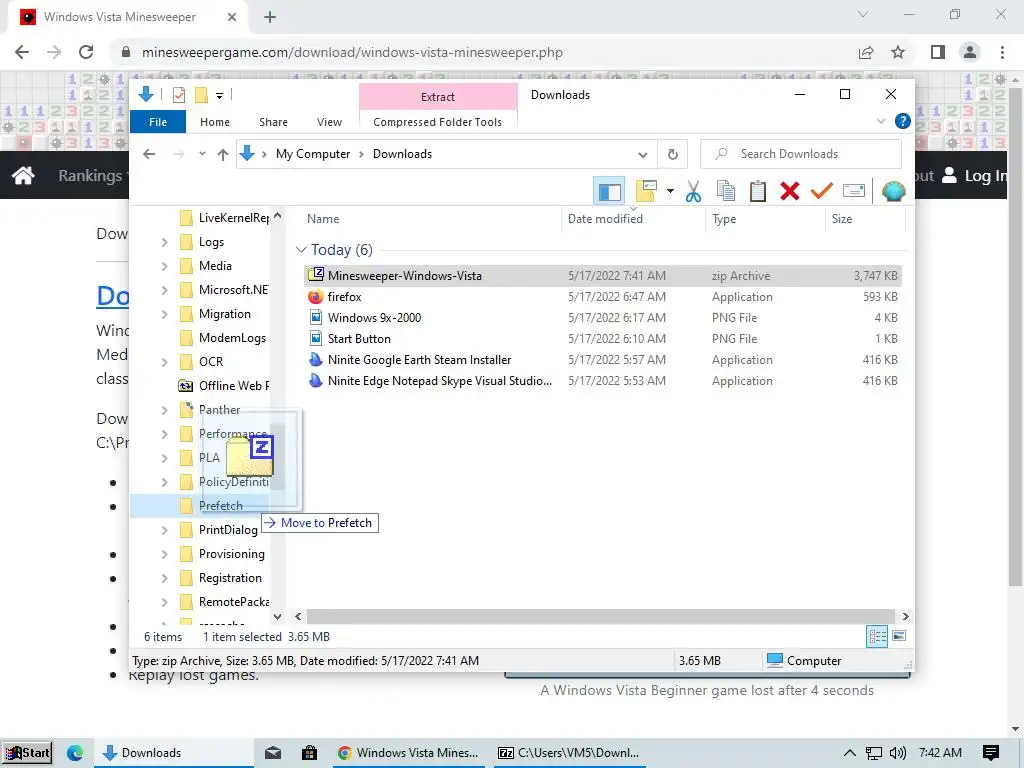
Task: Open Microsoft Edge from the taskbar
Action: point(75,753)
